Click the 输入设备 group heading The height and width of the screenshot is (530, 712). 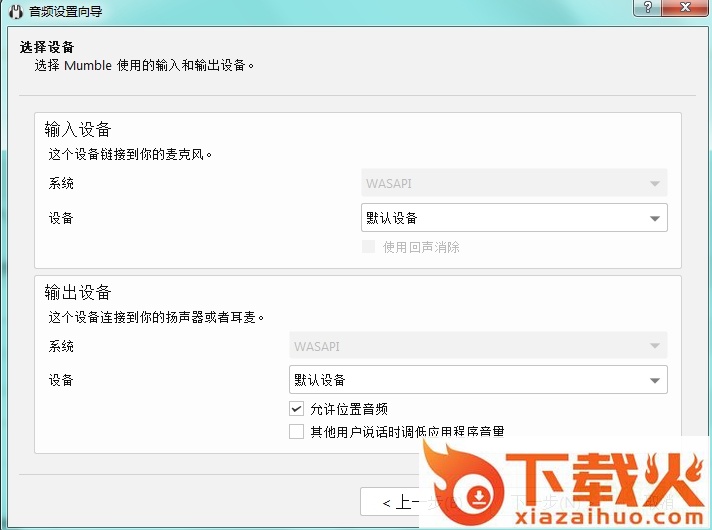coord(78,130)
